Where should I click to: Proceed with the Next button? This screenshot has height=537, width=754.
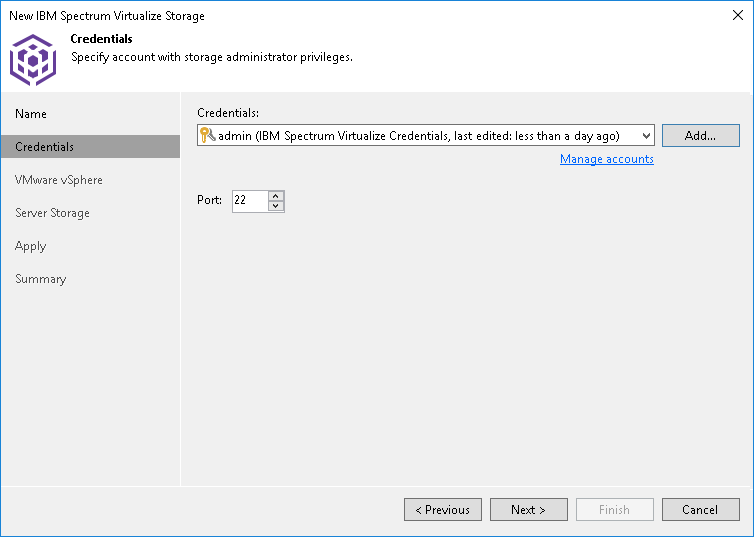[528, 510]
